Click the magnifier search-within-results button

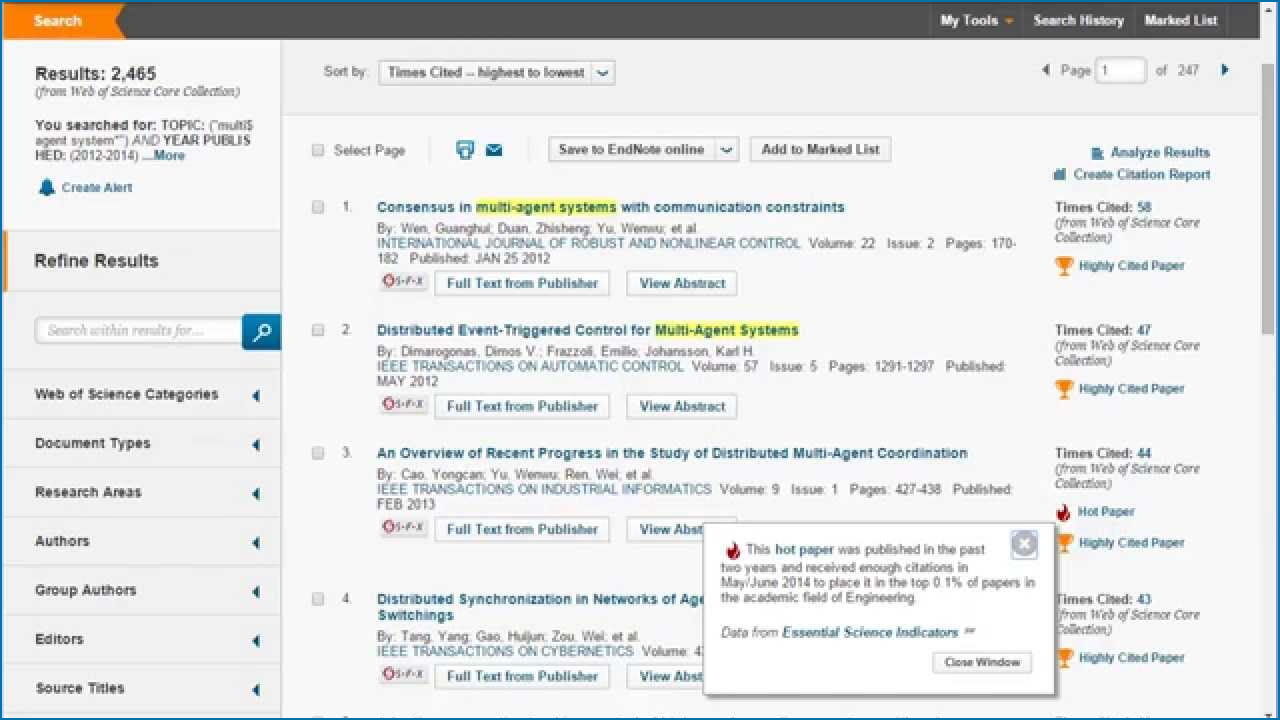(261, 332)
